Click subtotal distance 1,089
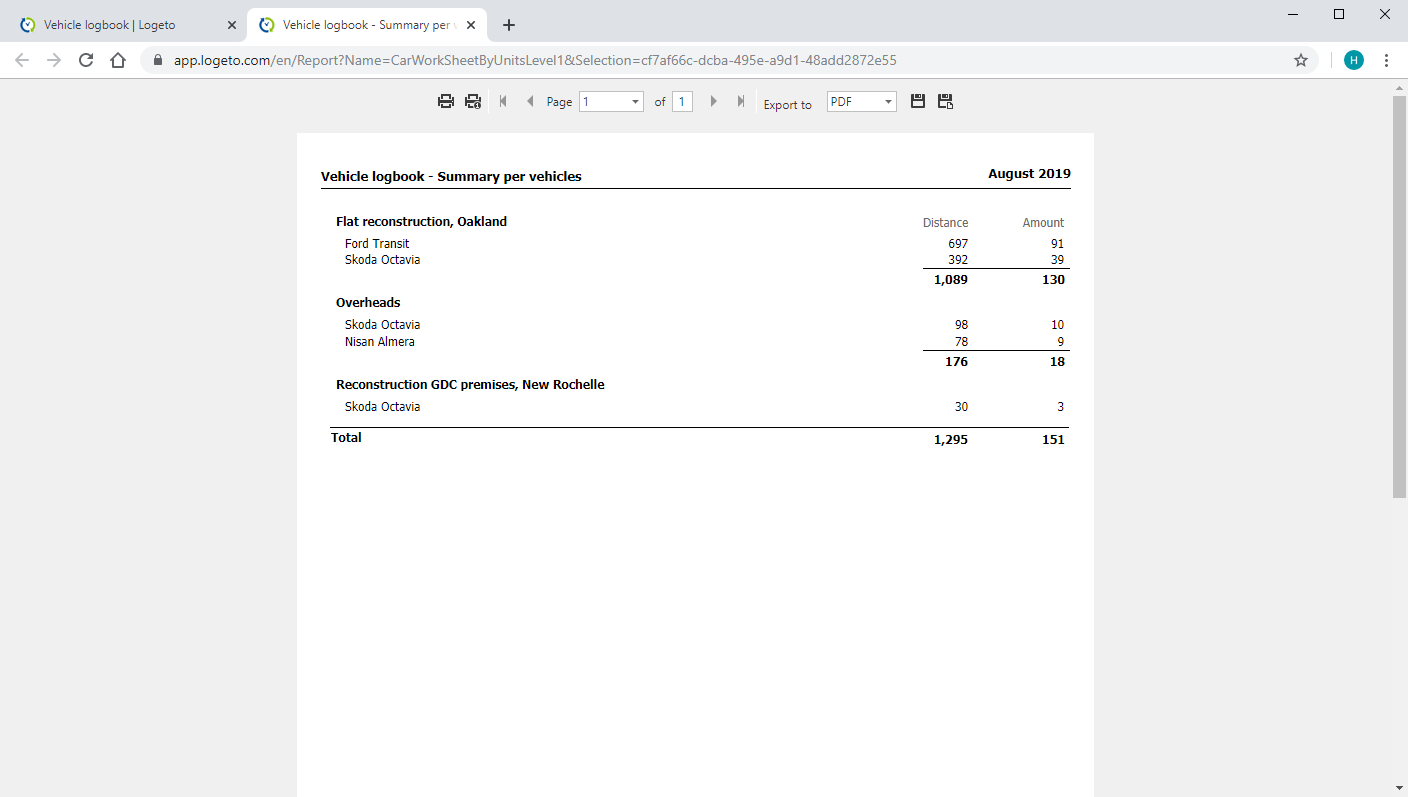This screenshot has width=1408, height=797. point(951,280)
